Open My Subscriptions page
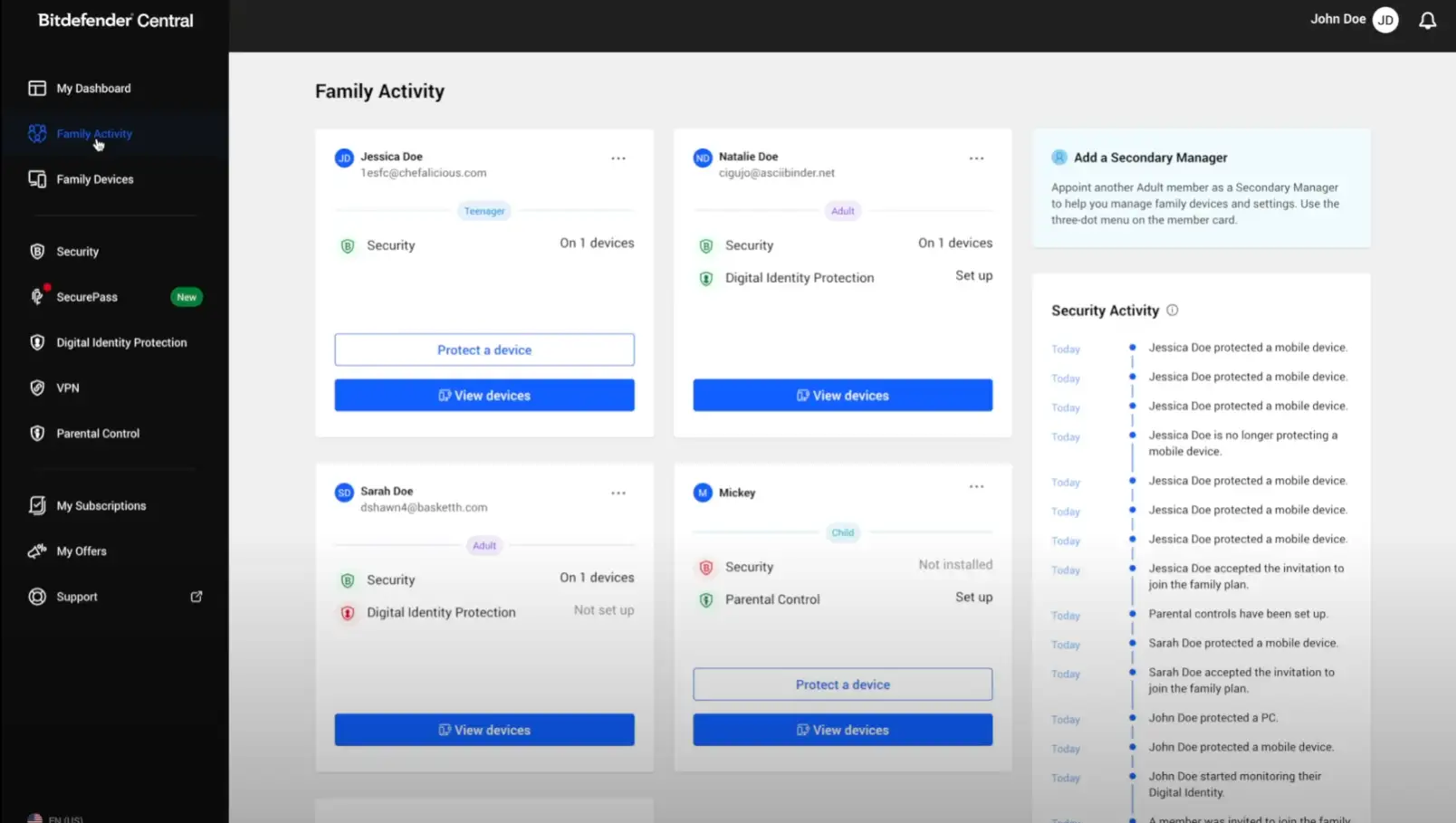Viewport: 1456px width, 823px height. tap(101, 506)
